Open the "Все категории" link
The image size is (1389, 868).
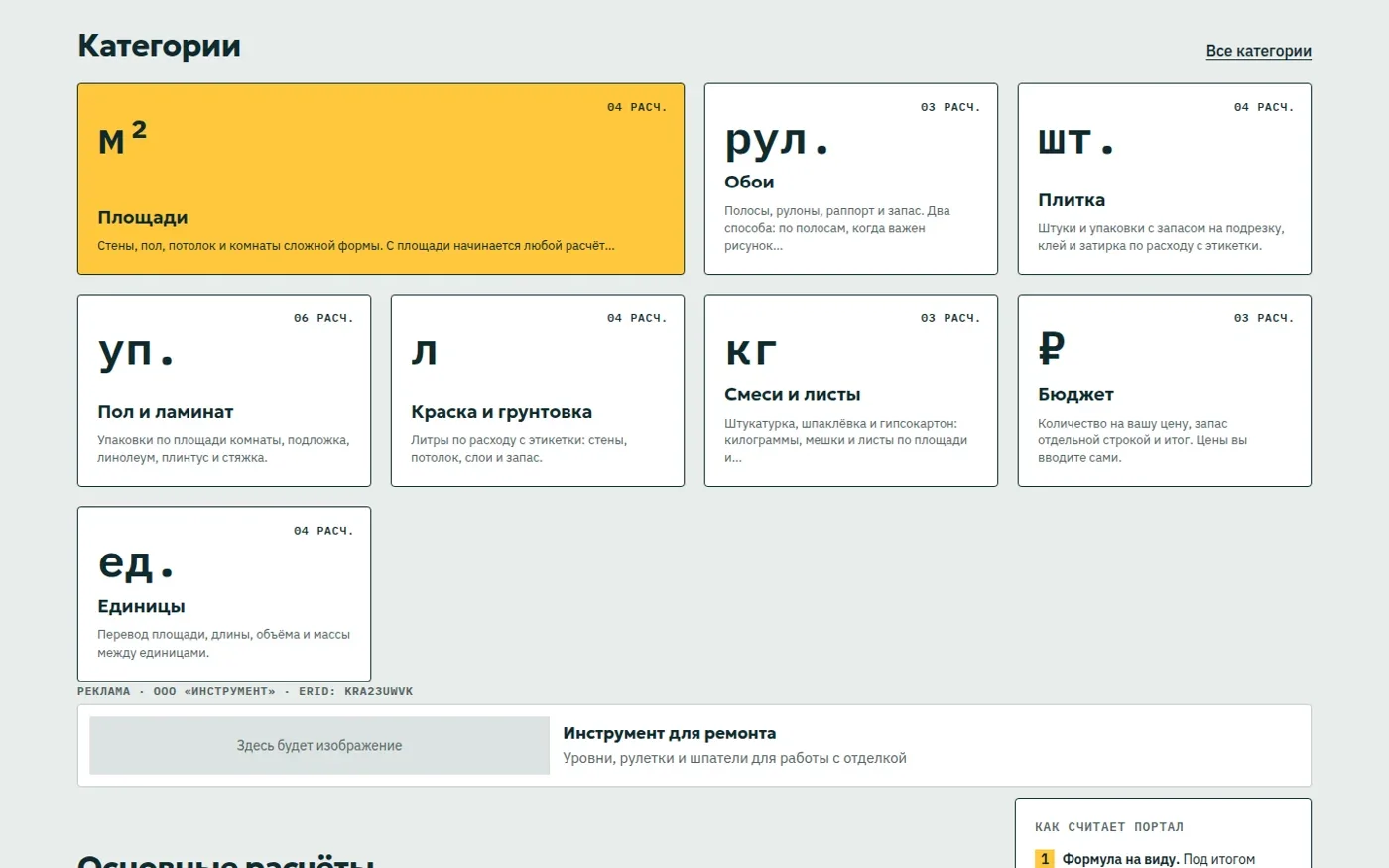pos(1258,51)
